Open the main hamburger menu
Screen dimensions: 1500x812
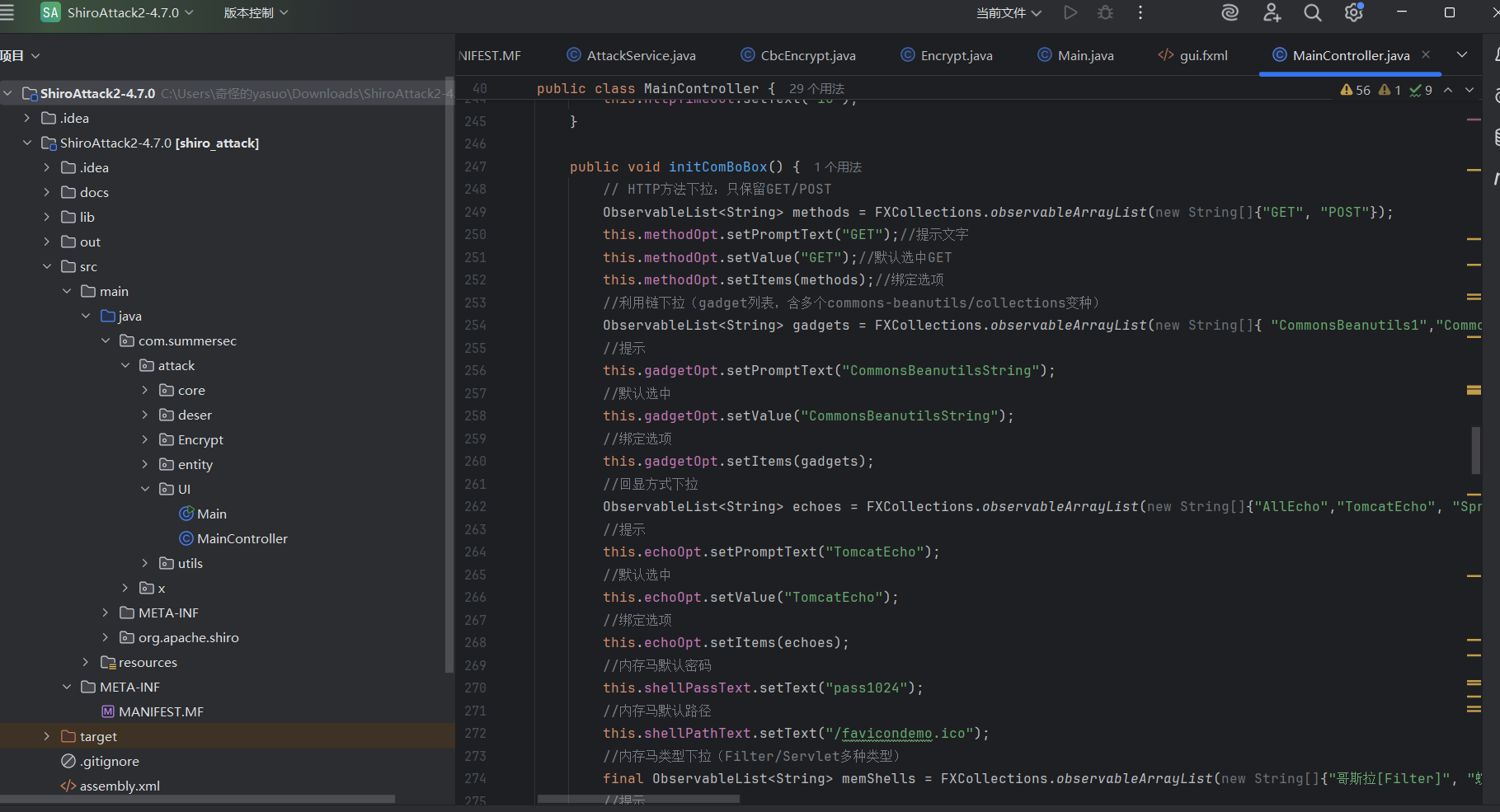pyautogui.click(x=7, y=12)
